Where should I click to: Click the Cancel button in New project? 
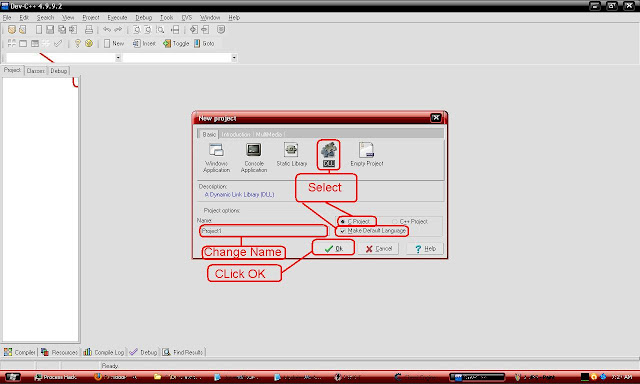pyautogui.click(x=378, y=249)
